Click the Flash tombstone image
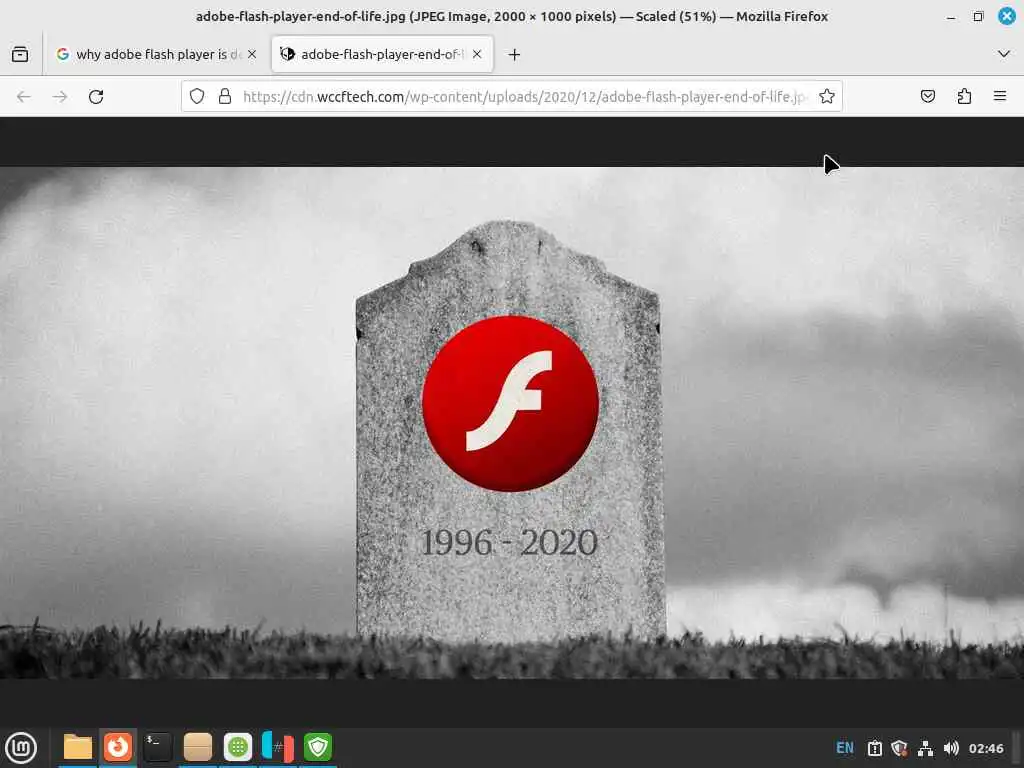1024x768 pixels. click(x=512, y=423)
